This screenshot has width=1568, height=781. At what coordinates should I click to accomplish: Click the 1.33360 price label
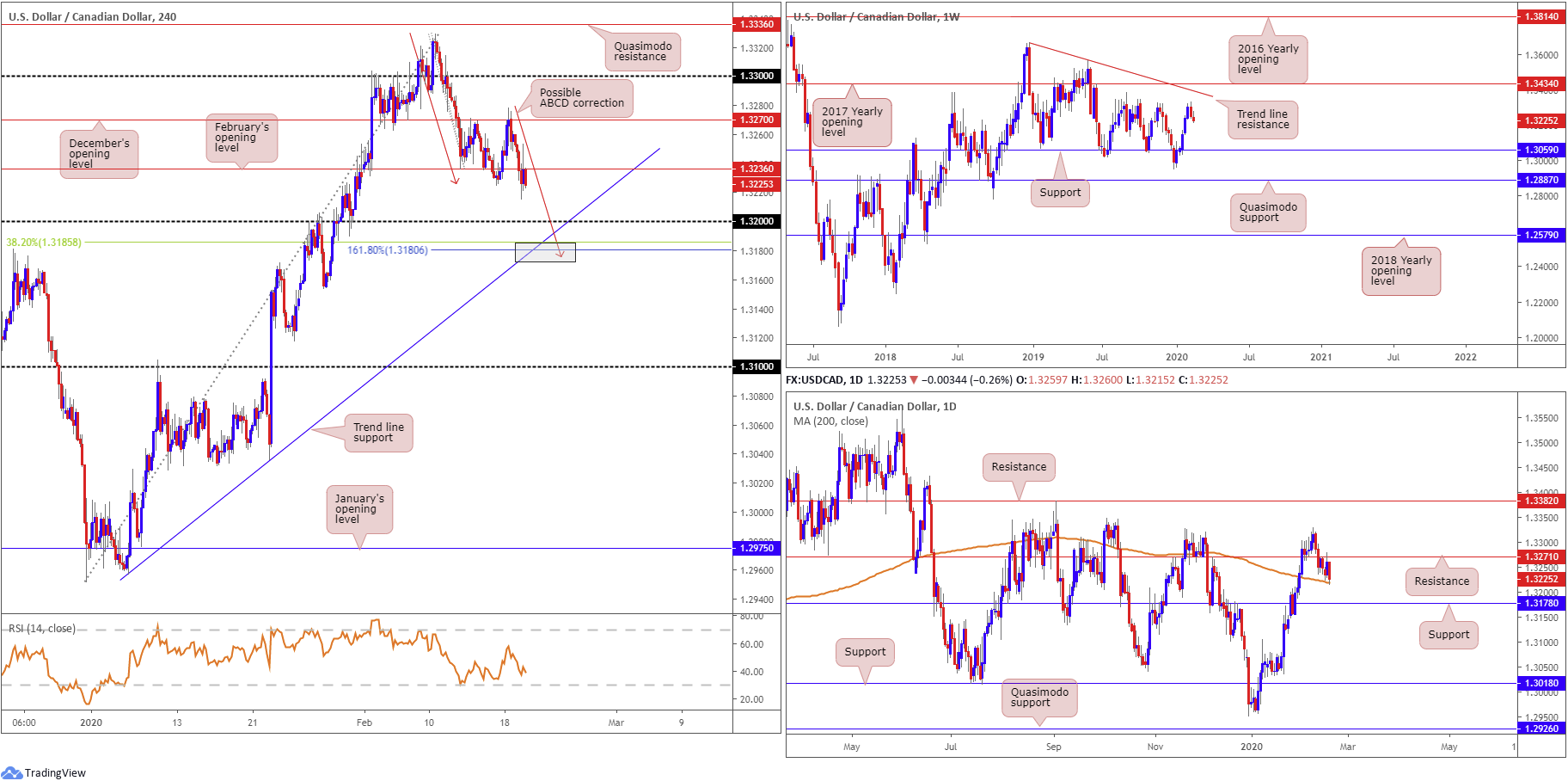[756, 24]
